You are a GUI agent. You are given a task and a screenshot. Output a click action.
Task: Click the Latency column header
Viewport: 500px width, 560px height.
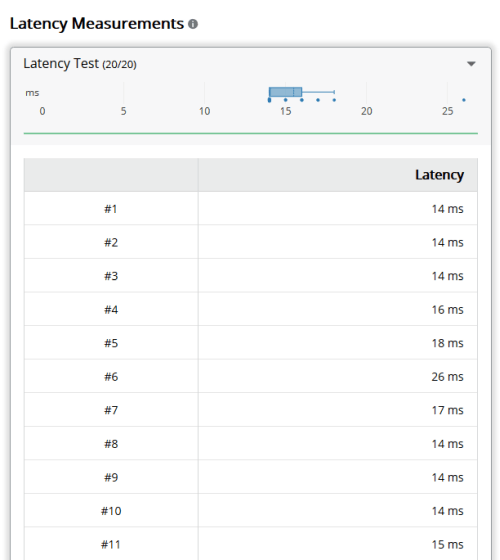pyautogui.click(x=439, y=175)
